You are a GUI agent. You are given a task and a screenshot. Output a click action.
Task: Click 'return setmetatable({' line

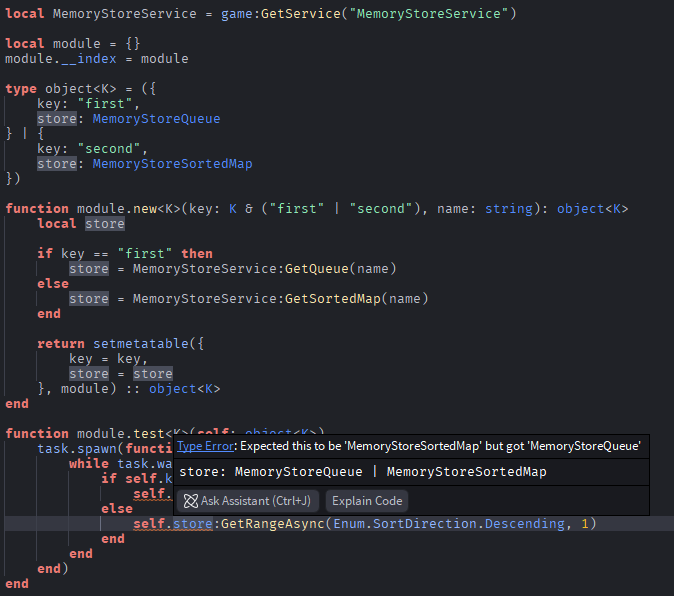[120, 344]
